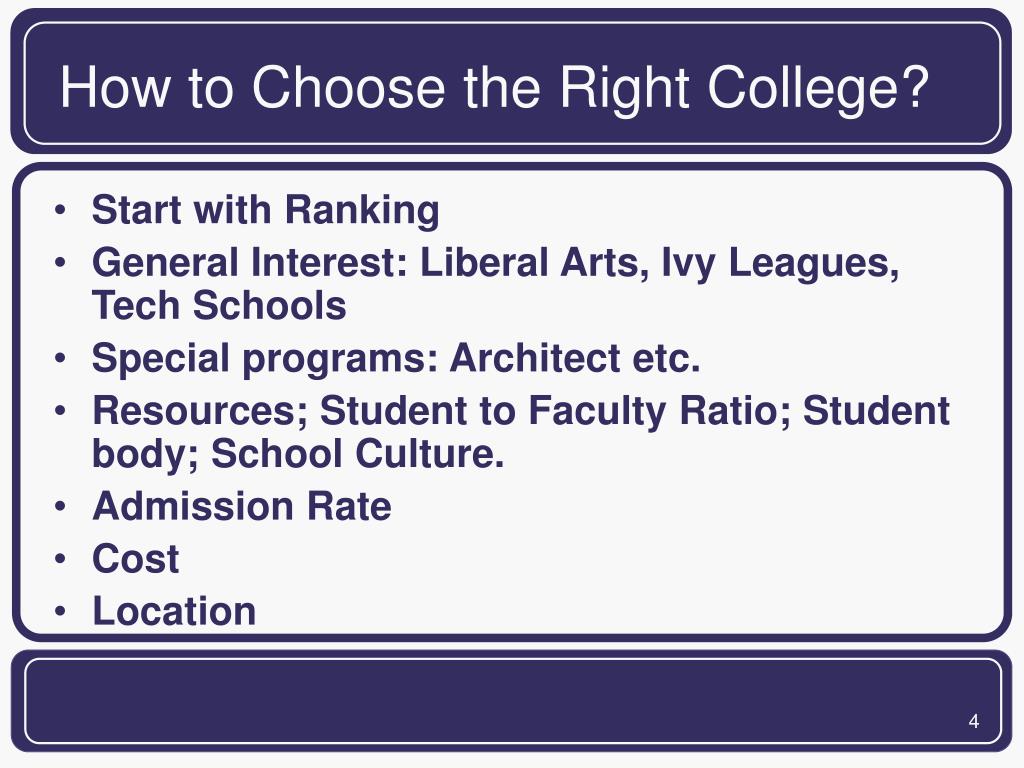Click the bullet beside 'Start with Ranking'
1024x768 pixels.
click(60, 211)
